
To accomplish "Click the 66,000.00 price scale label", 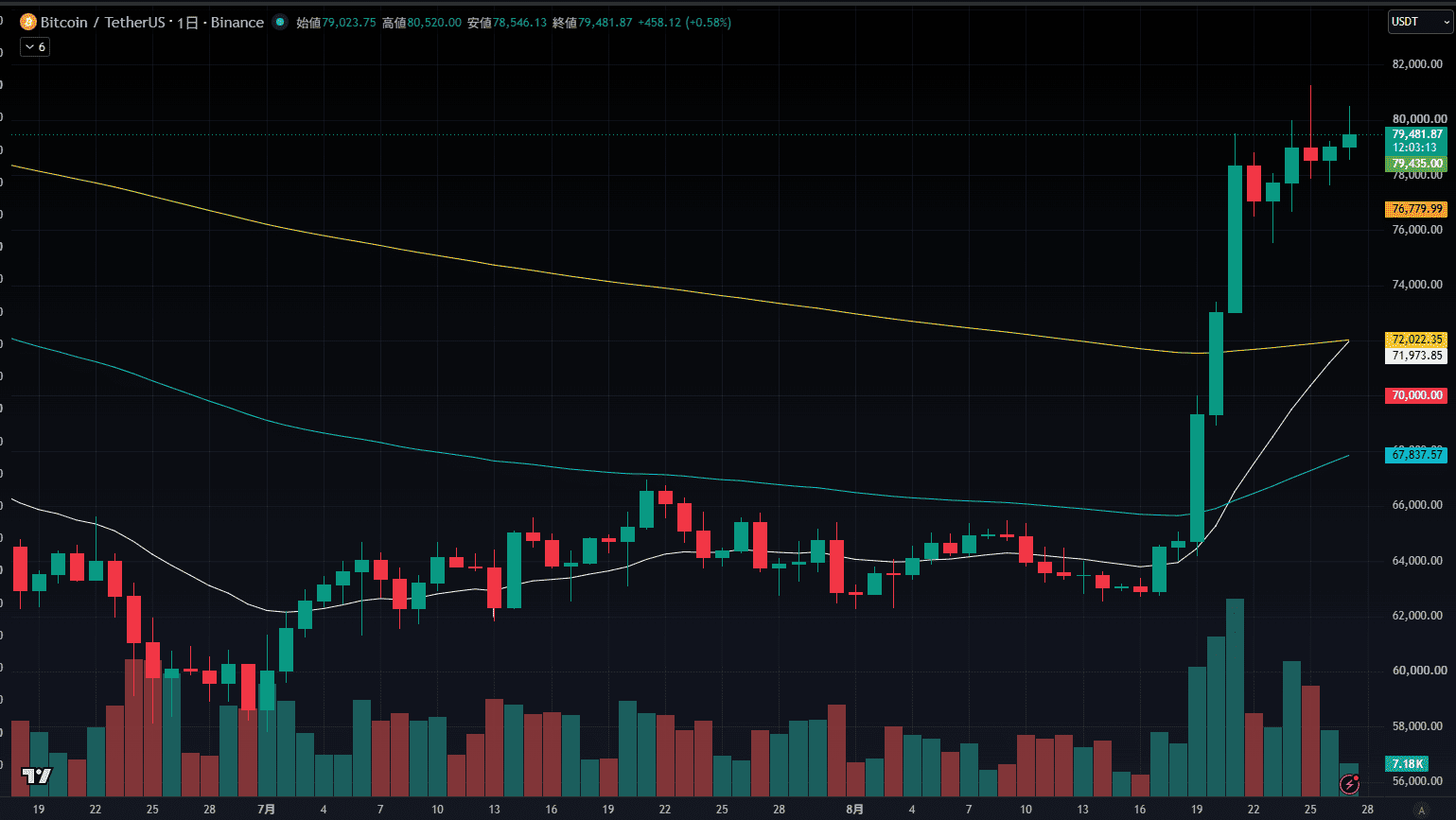I will (1417, 505).
